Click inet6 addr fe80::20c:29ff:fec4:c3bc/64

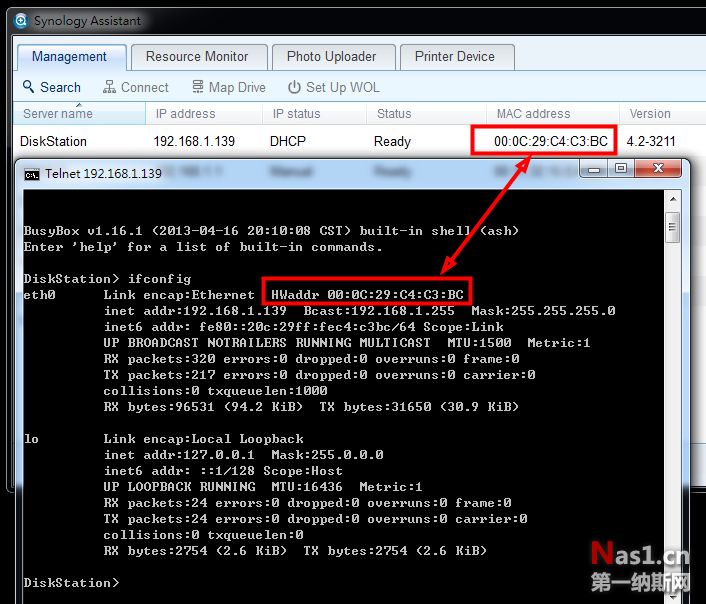click(260, 327)
